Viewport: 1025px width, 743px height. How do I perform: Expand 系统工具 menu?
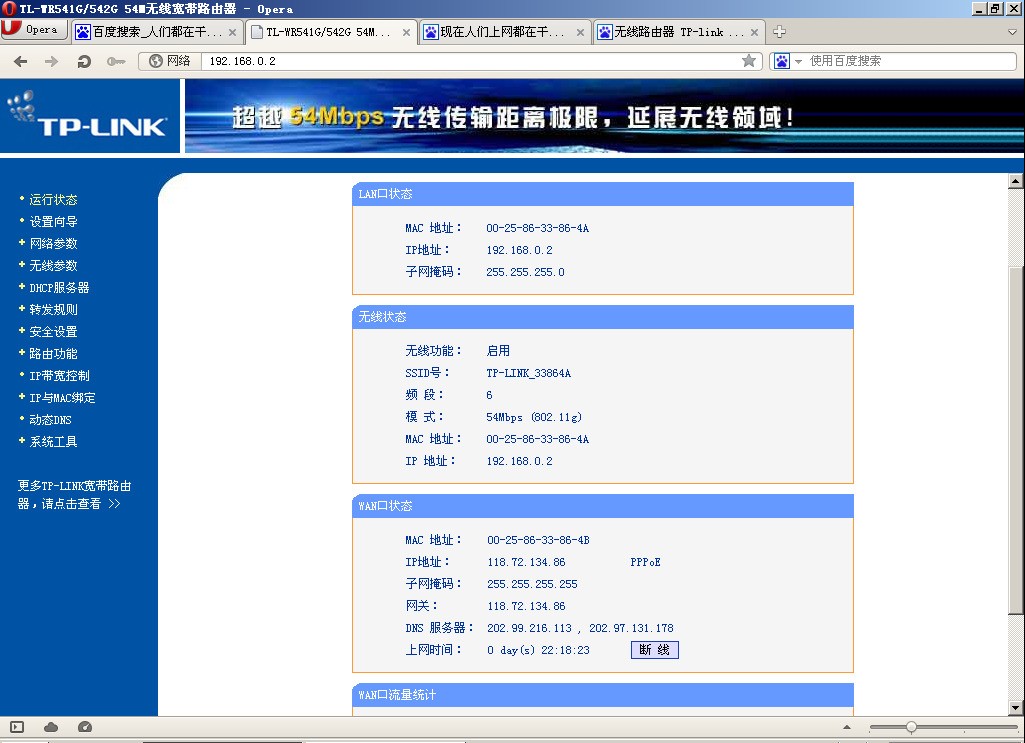coord(53,442)
